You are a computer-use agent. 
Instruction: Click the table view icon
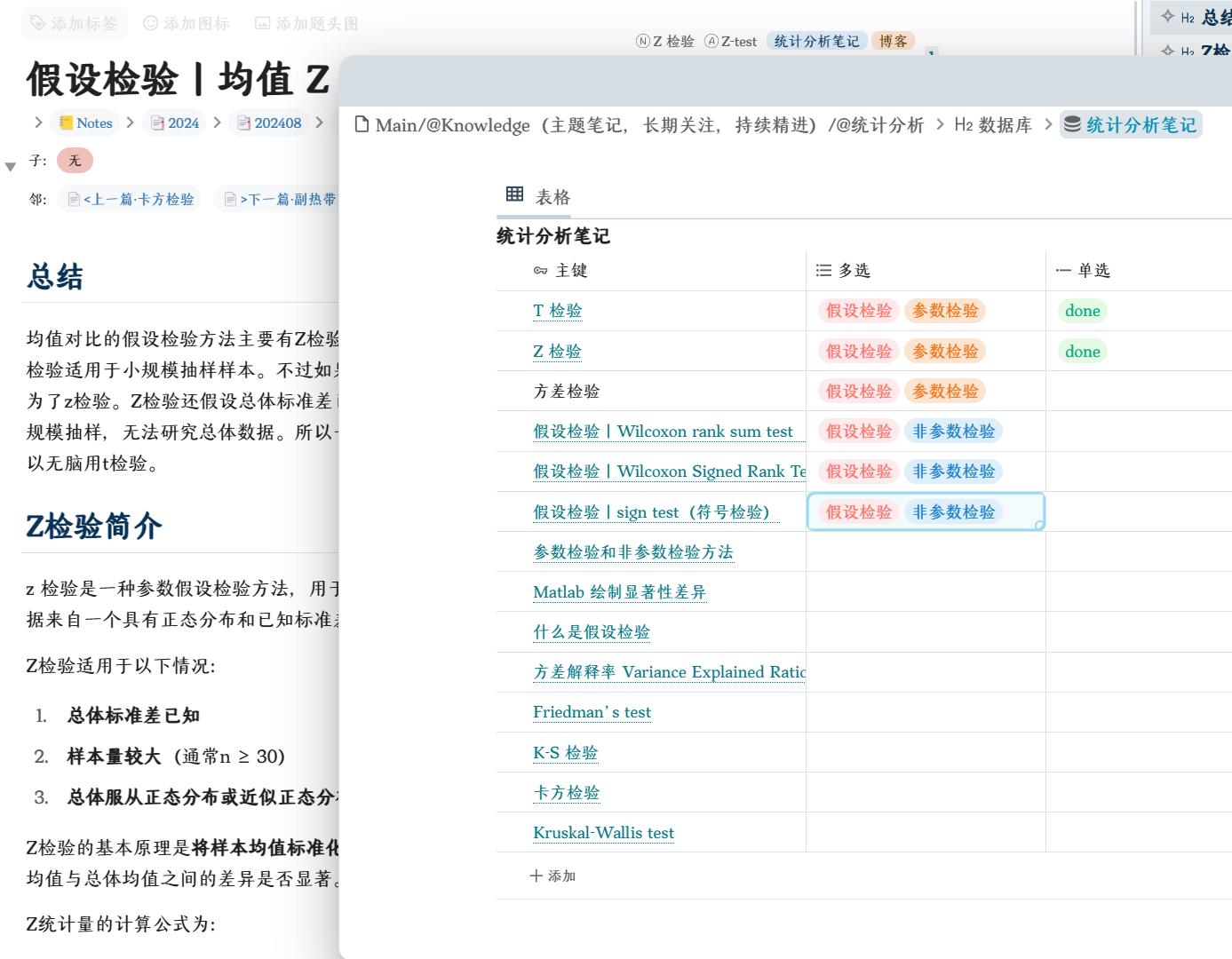514,194
